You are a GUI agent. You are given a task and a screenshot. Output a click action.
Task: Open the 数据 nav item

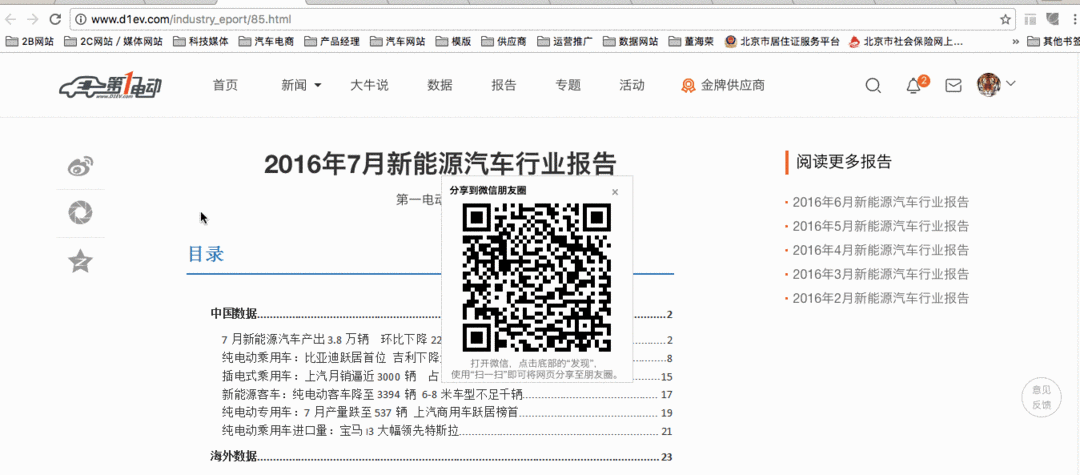pos(440,85)
